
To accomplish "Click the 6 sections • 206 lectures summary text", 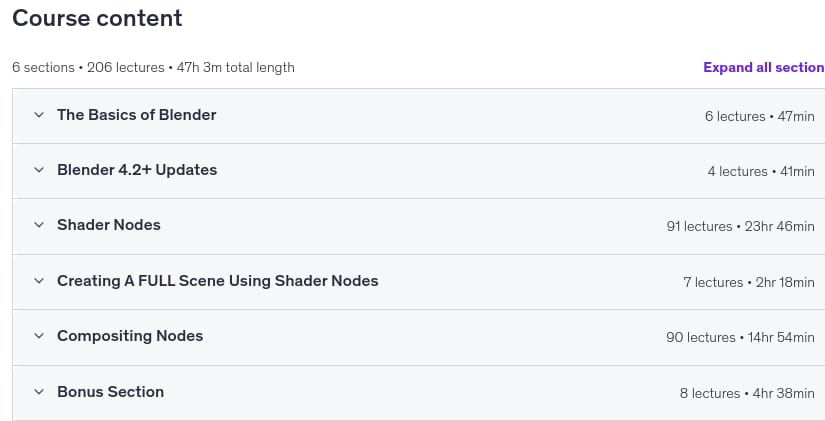I will click(x=88, y=67).
